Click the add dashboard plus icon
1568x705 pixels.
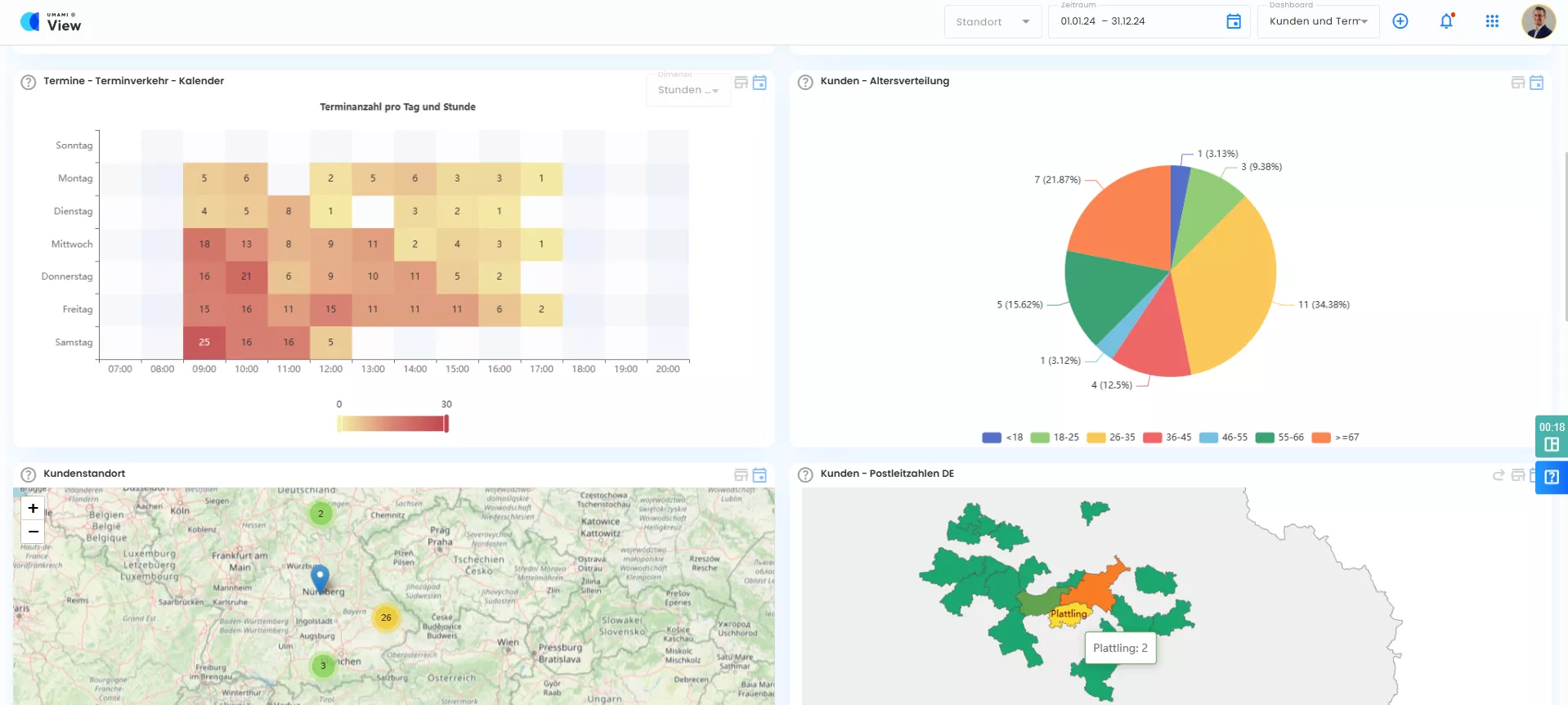click(x=1400, y=21)
